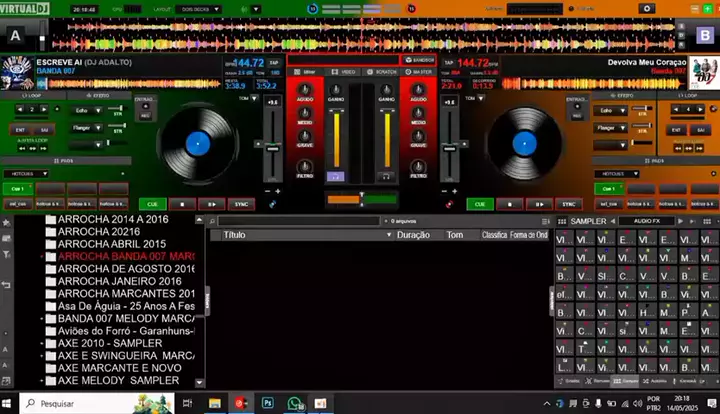Open Flanger effect dropdown on deck B
720x414 pixels.
click(x=610, y=128)
